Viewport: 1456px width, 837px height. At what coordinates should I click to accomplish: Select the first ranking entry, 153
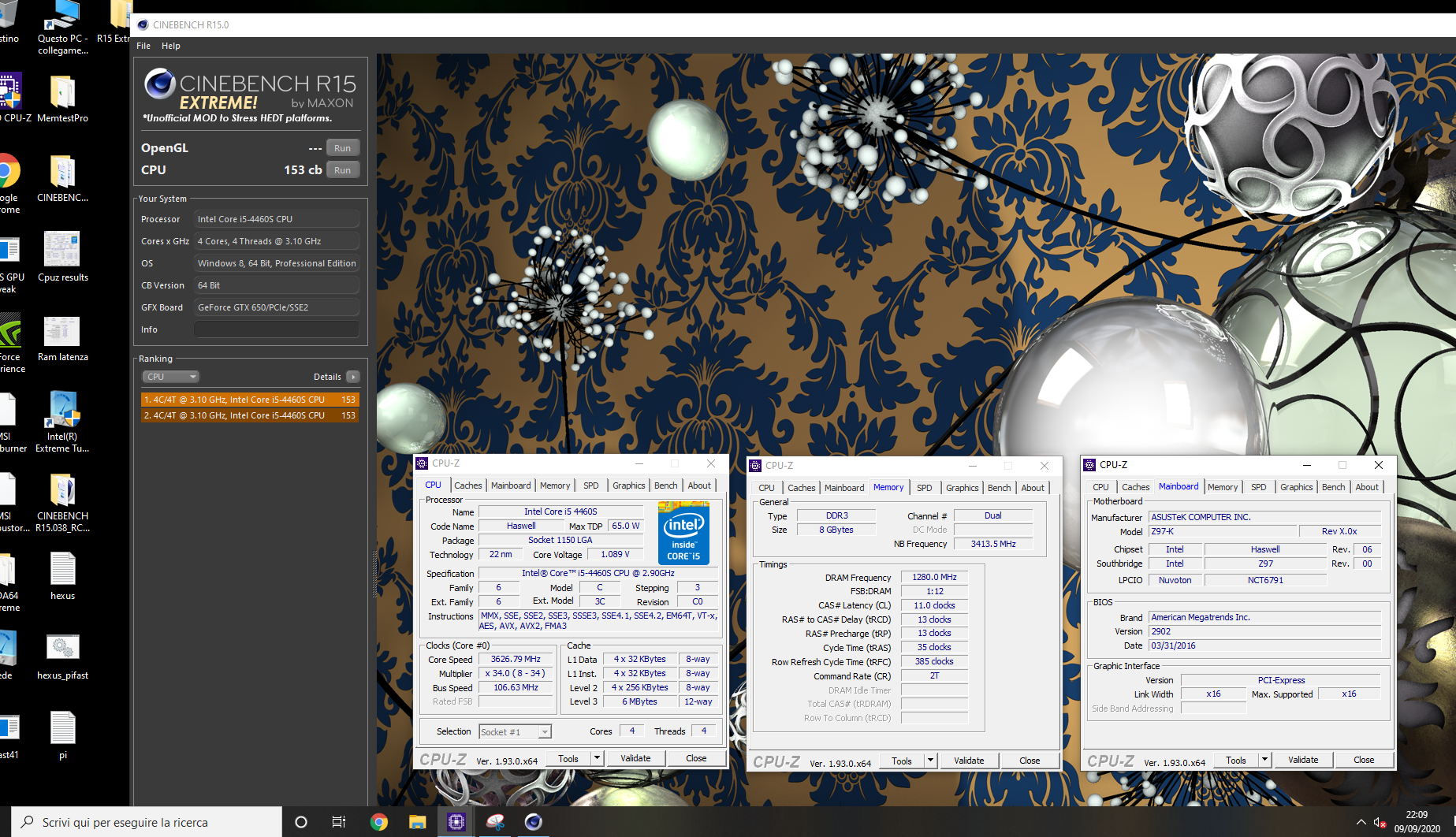tap(250, 400)
